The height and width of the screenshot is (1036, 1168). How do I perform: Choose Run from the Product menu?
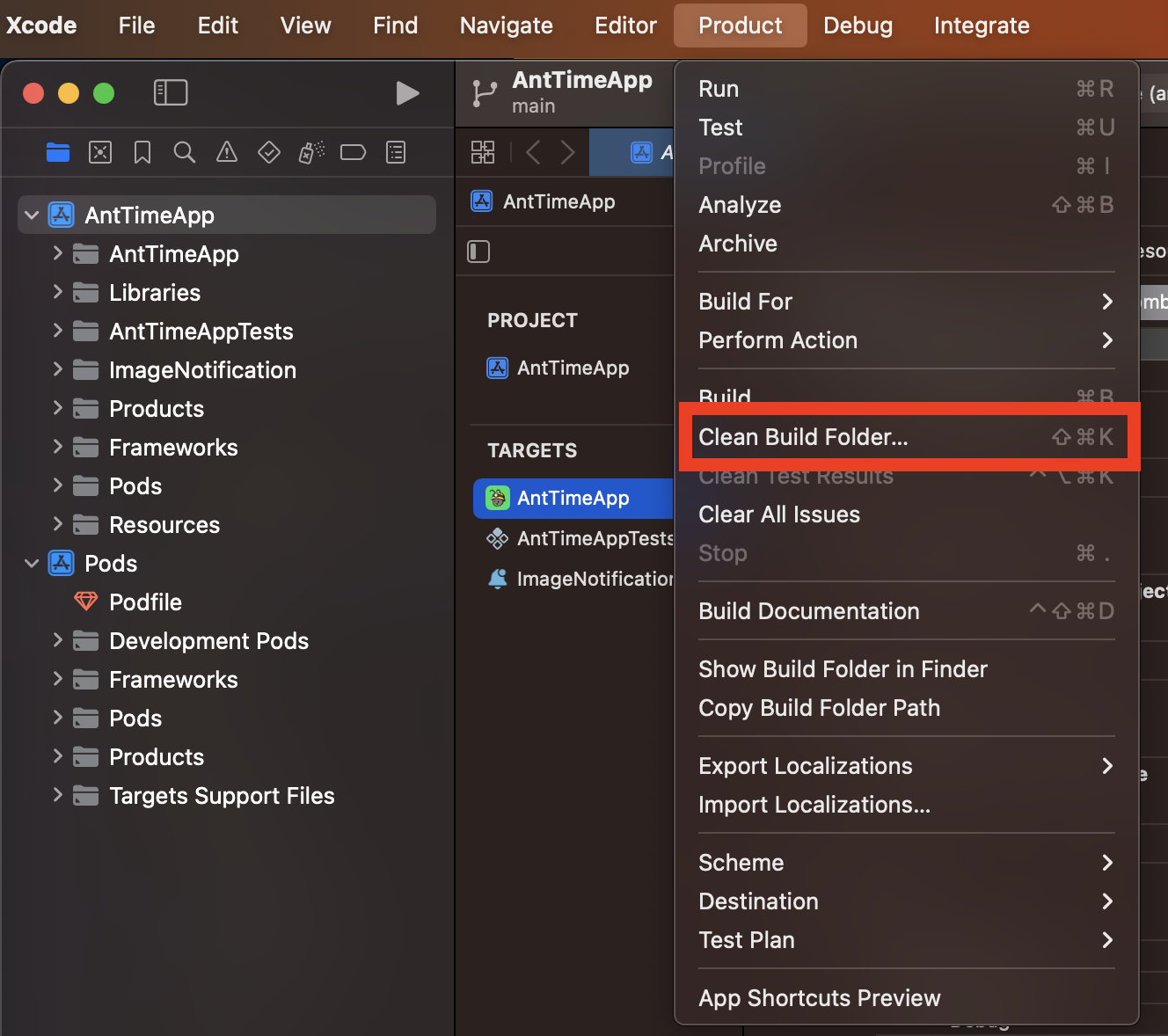pos(906,89)
